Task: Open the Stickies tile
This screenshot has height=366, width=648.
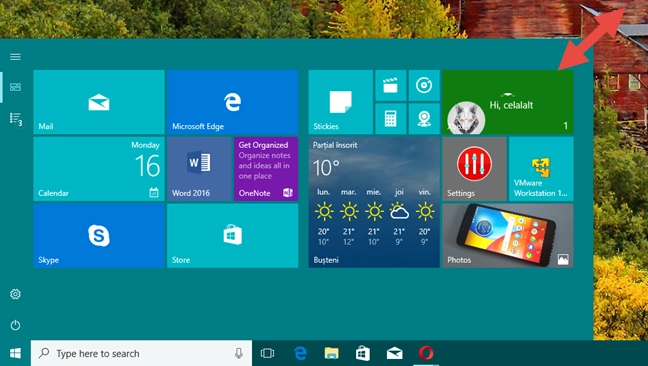Action: pyautogui.click(x=341, y=102)
